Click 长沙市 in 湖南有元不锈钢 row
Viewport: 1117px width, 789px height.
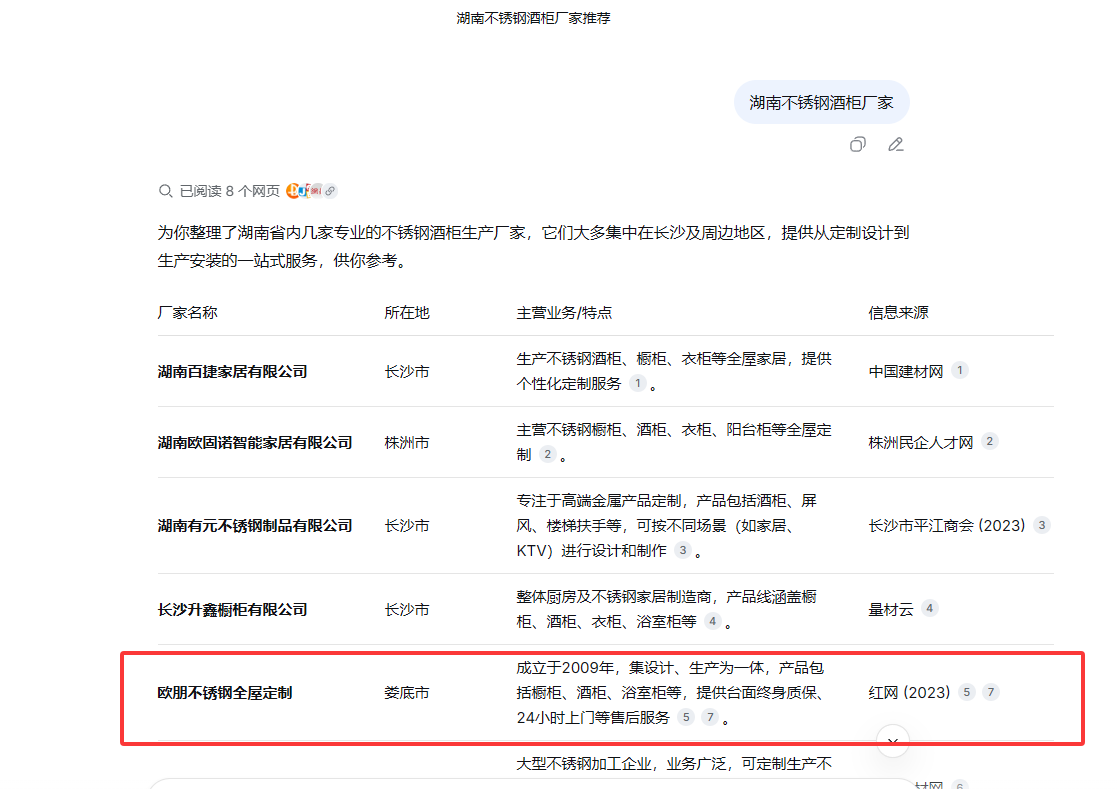point(407,526)
